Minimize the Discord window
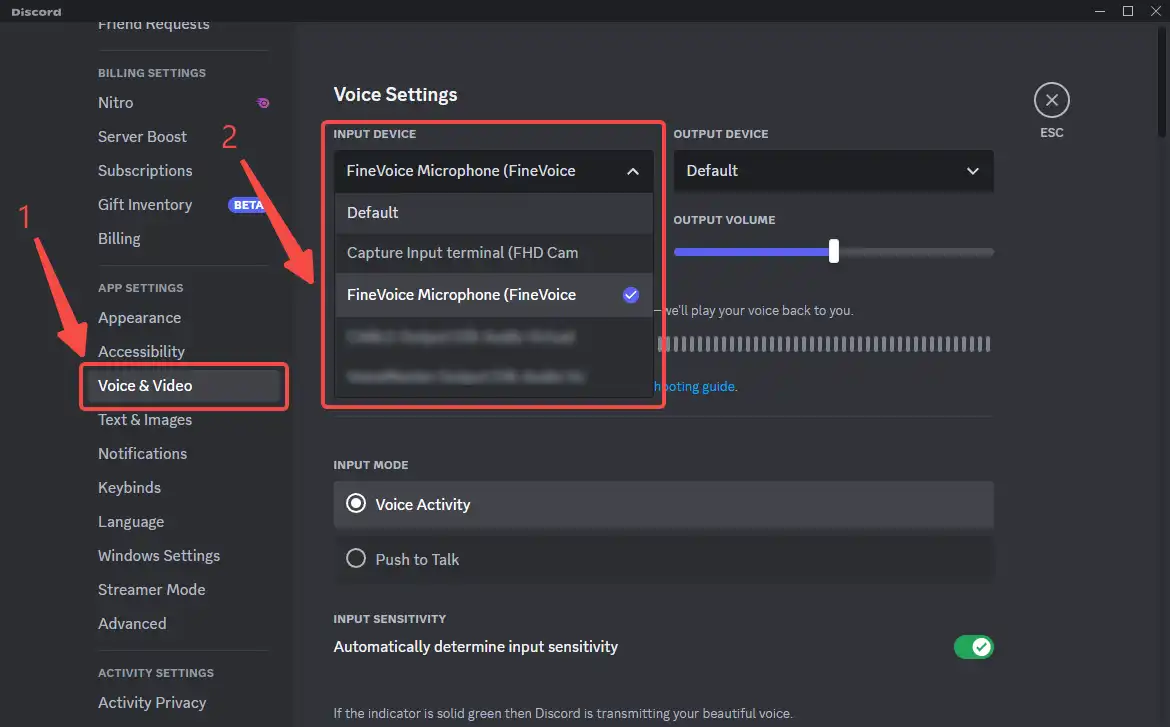Screen dimensions: 1170x727 (x=1100, y=11)
